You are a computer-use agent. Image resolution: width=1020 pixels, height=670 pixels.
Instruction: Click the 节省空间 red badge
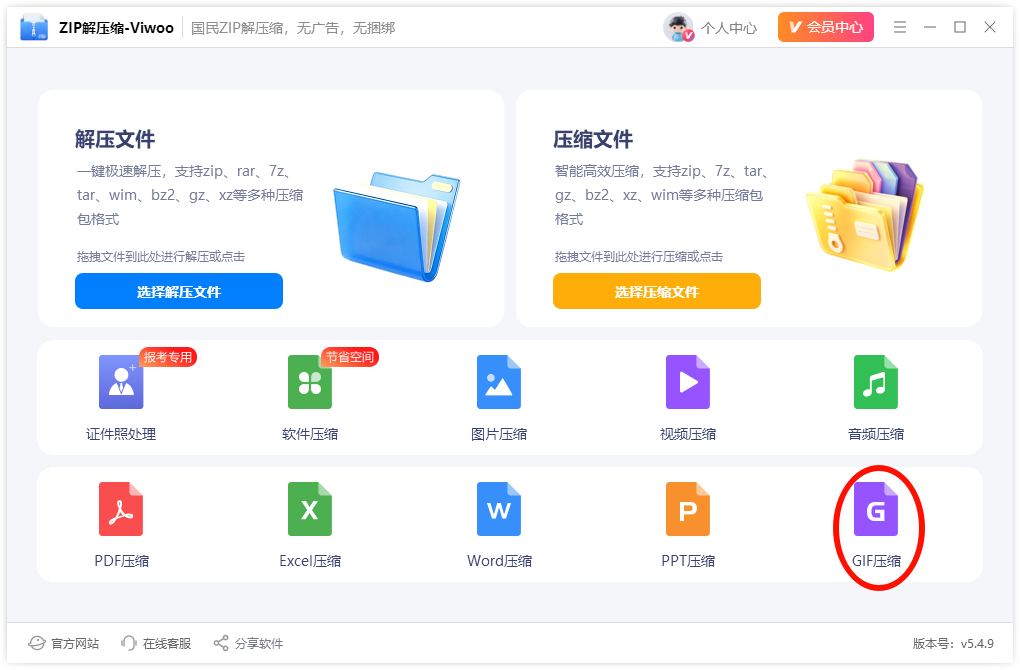[350, 357]
